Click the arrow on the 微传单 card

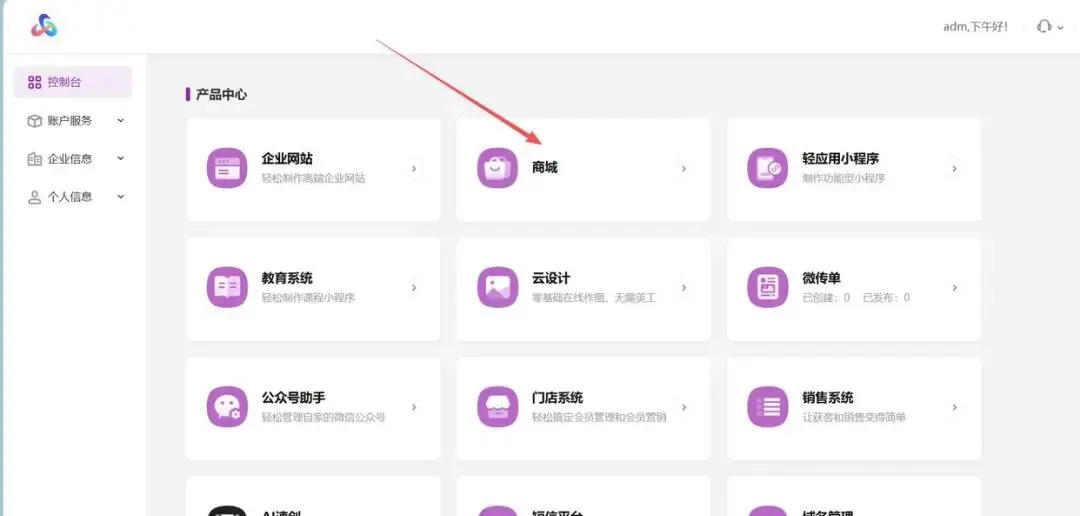(x=955, y=287)
